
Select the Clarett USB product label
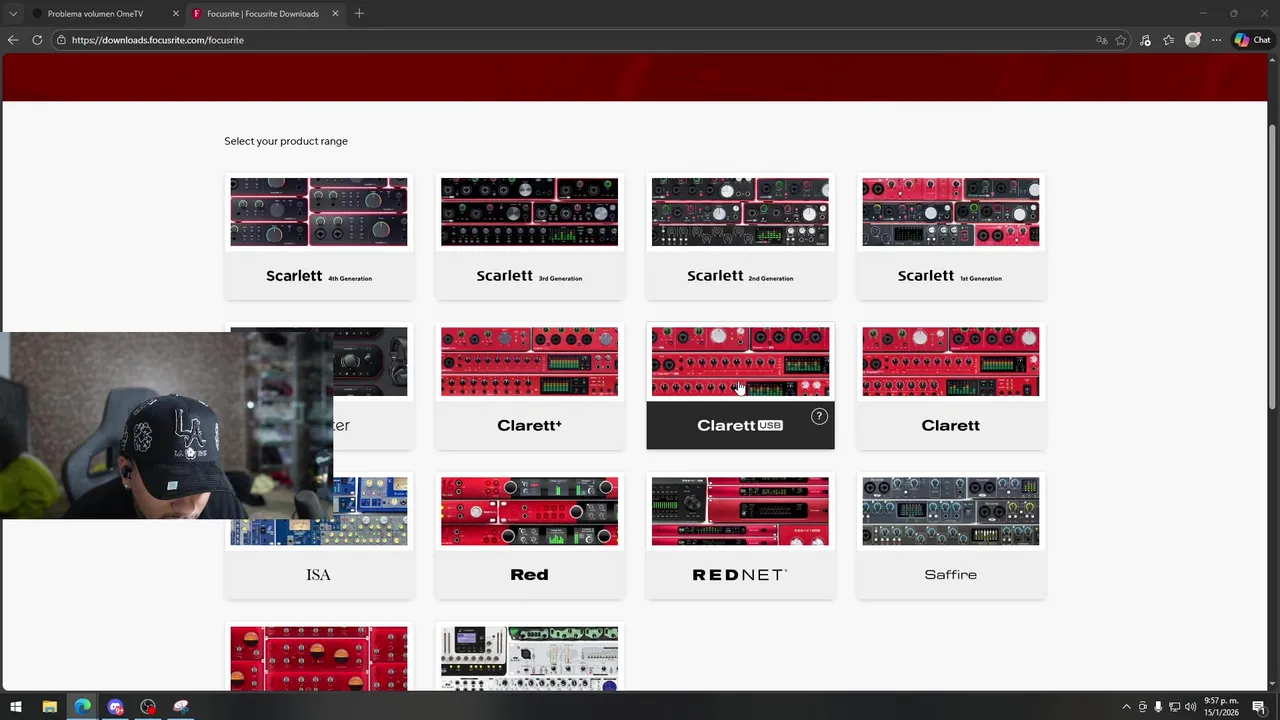(740, 425)
